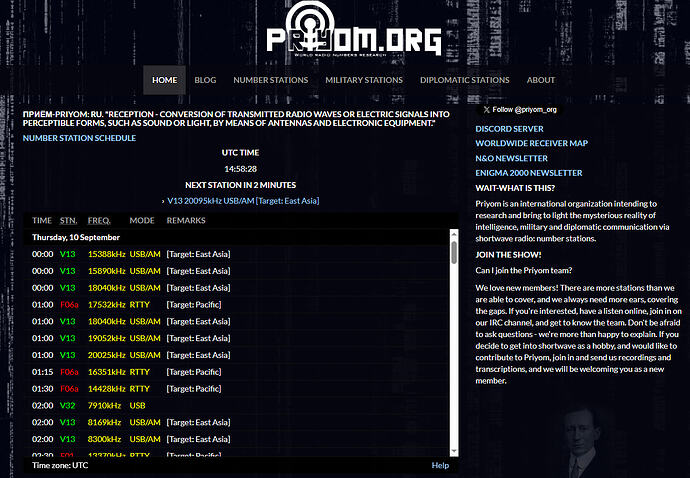Open the Worldwide Receiver Map link
The image size is (690, 478).
click(532, 143)
